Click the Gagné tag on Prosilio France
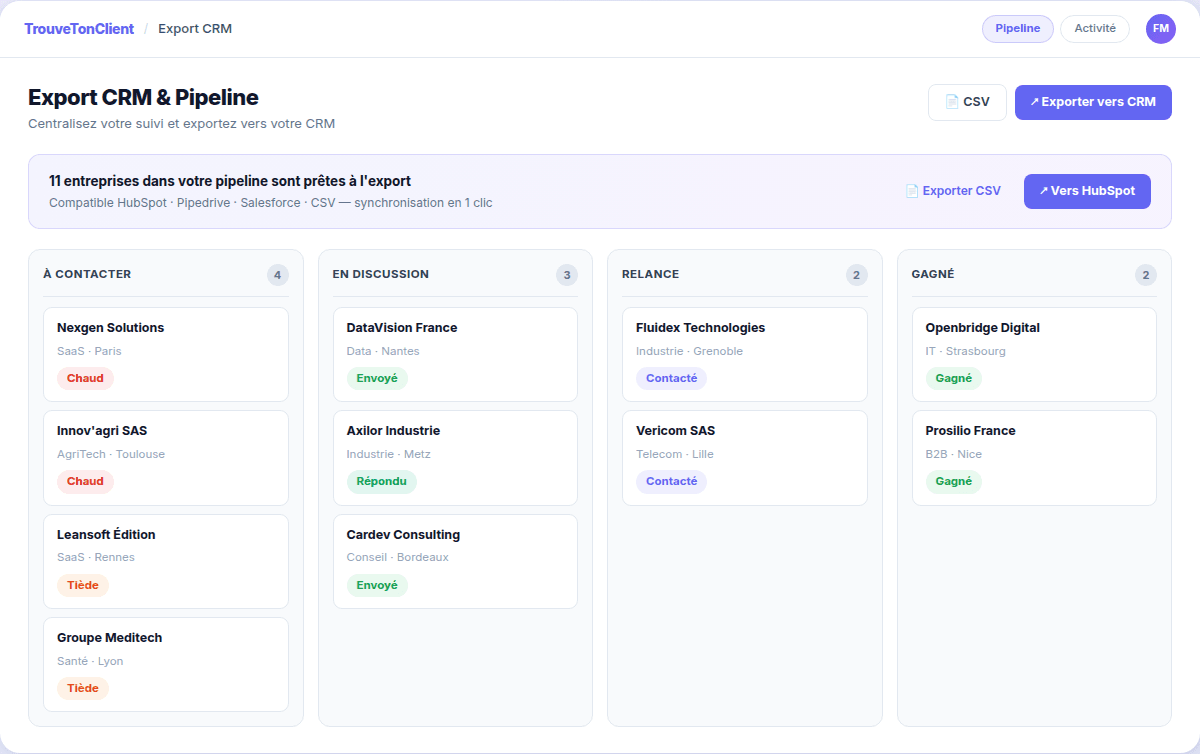The image size is (1200, 754). 954,481
